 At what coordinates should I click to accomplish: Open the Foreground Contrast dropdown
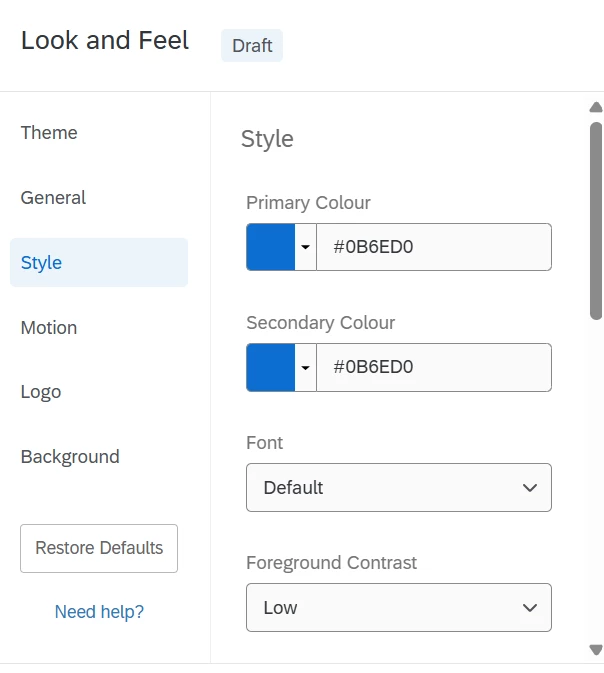[399, 607]
